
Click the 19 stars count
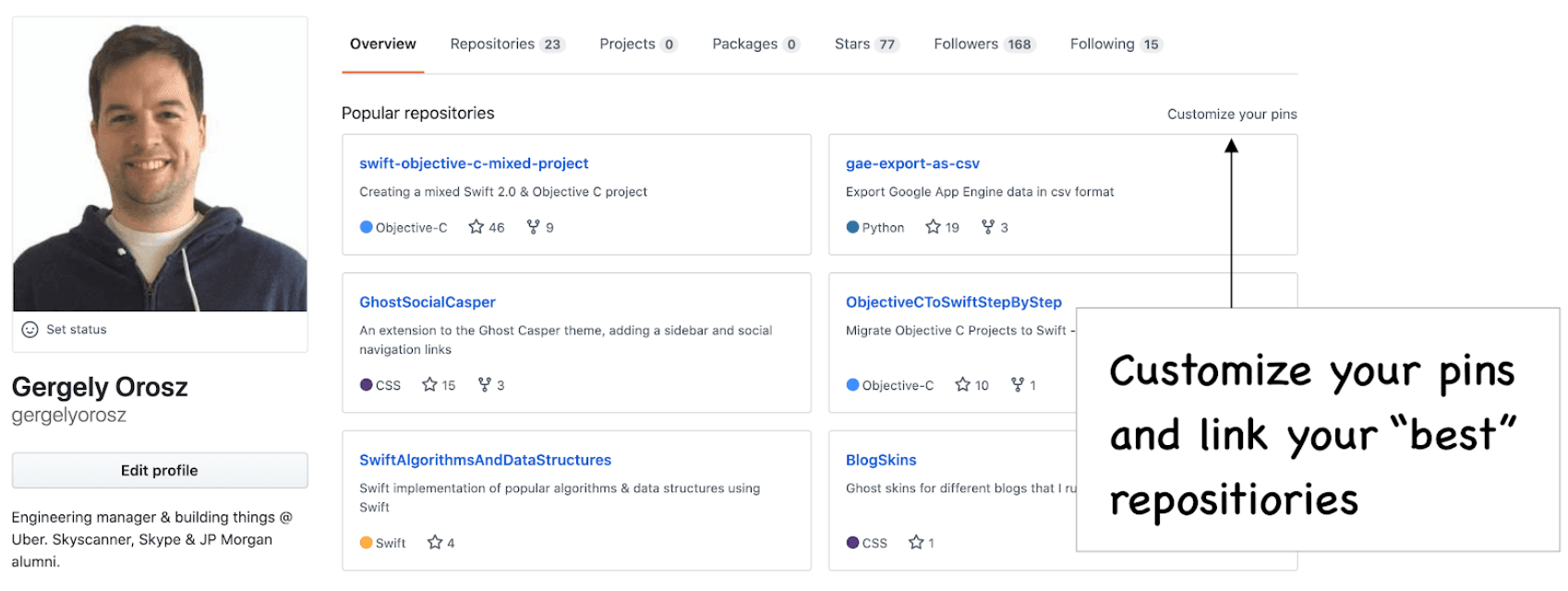click(952, 227)
